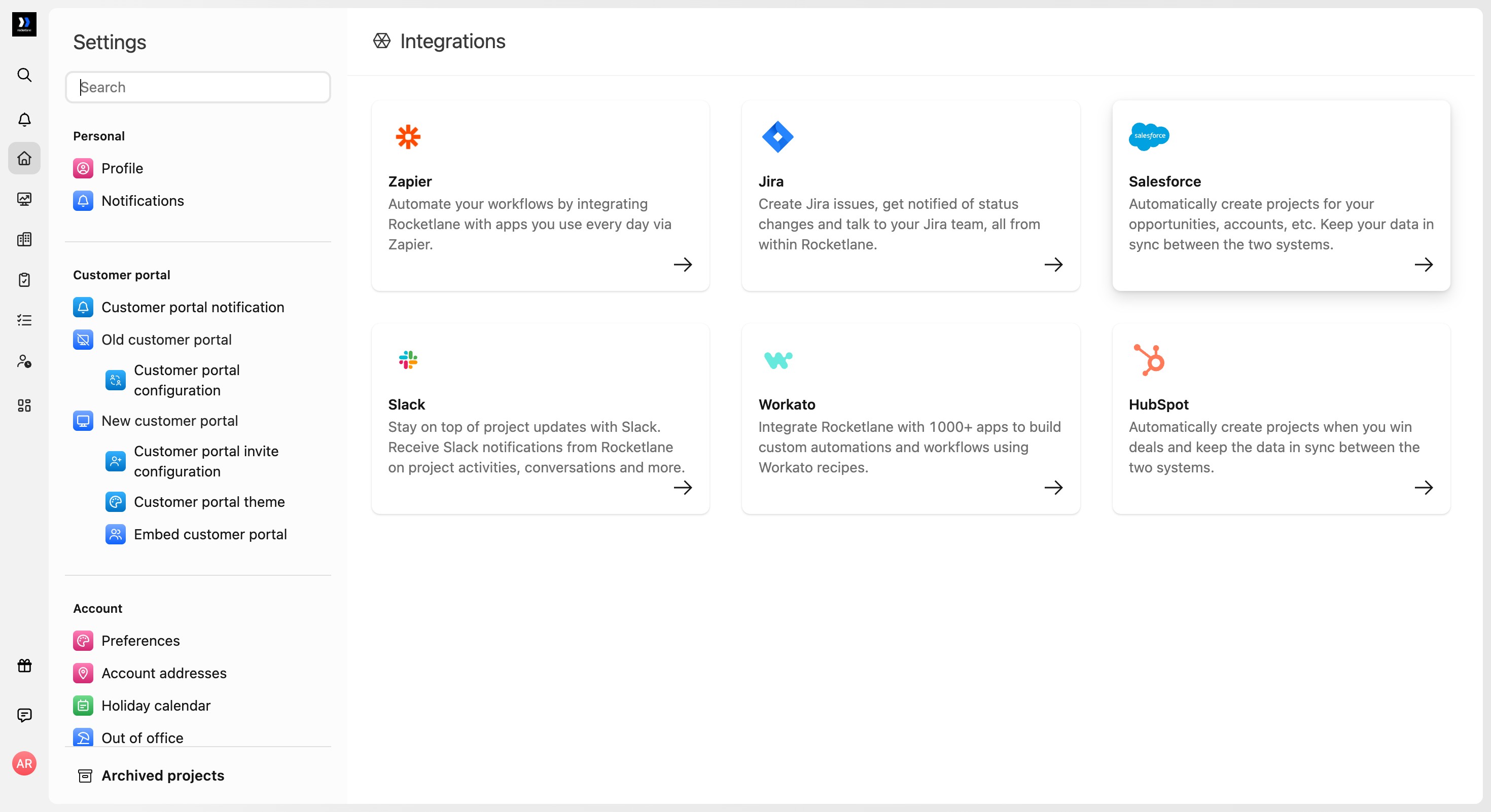
Task: Click the Jira card title
Action: click(771, 181)
